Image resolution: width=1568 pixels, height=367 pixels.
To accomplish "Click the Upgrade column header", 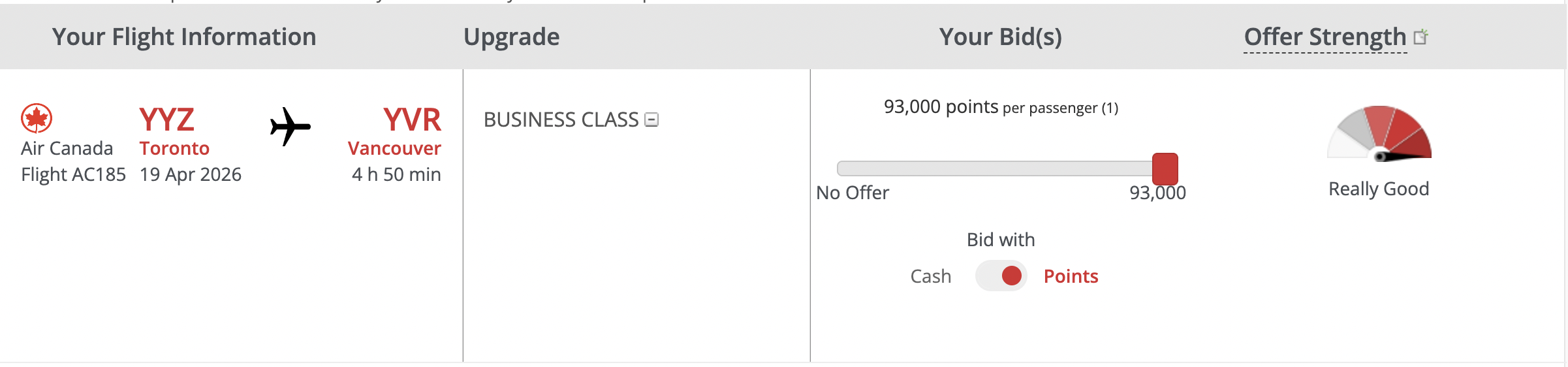I will point(511,37).
